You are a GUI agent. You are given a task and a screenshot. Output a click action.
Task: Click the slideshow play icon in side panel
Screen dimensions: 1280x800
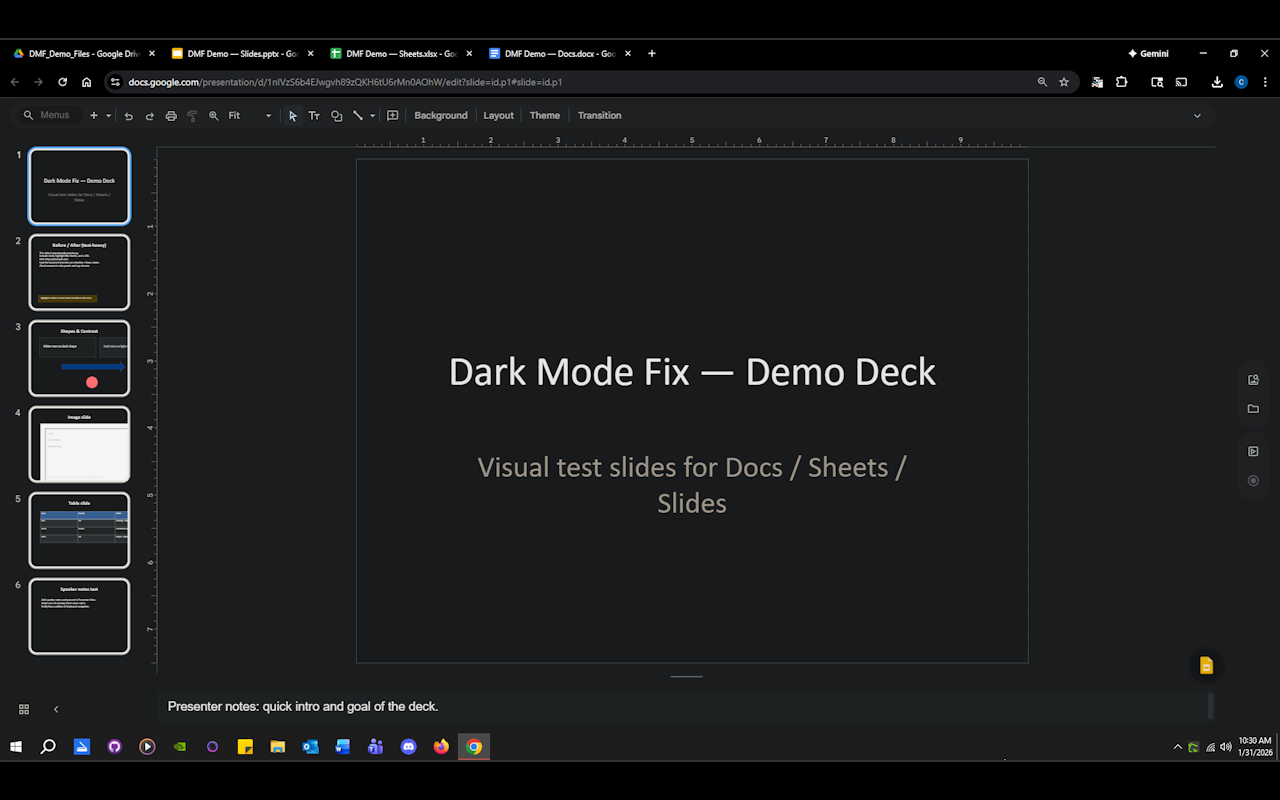pos(1253,451)
